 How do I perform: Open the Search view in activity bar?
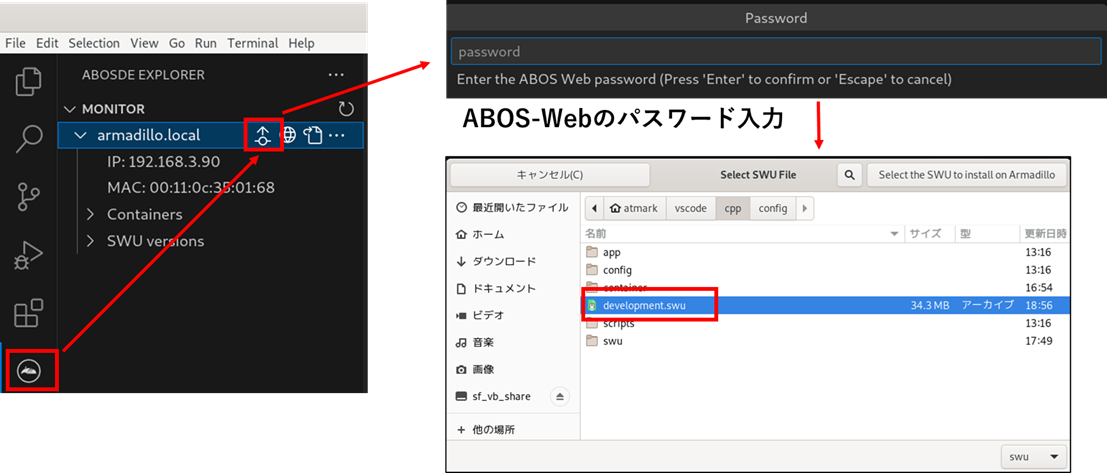(x=29, y=139)
